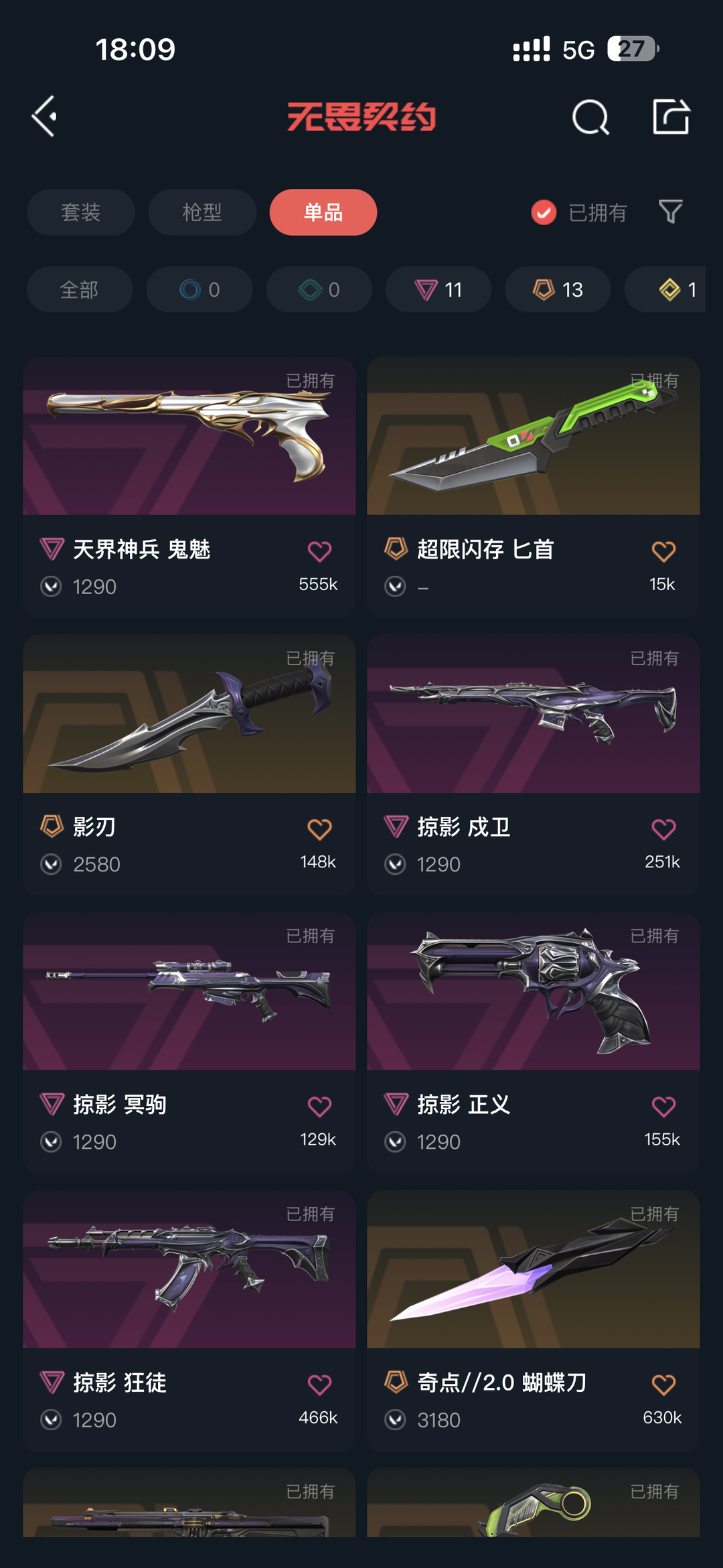Select blue circle tier chip with 0
Screen dimensions: 723x1568
tap(199, 289)
